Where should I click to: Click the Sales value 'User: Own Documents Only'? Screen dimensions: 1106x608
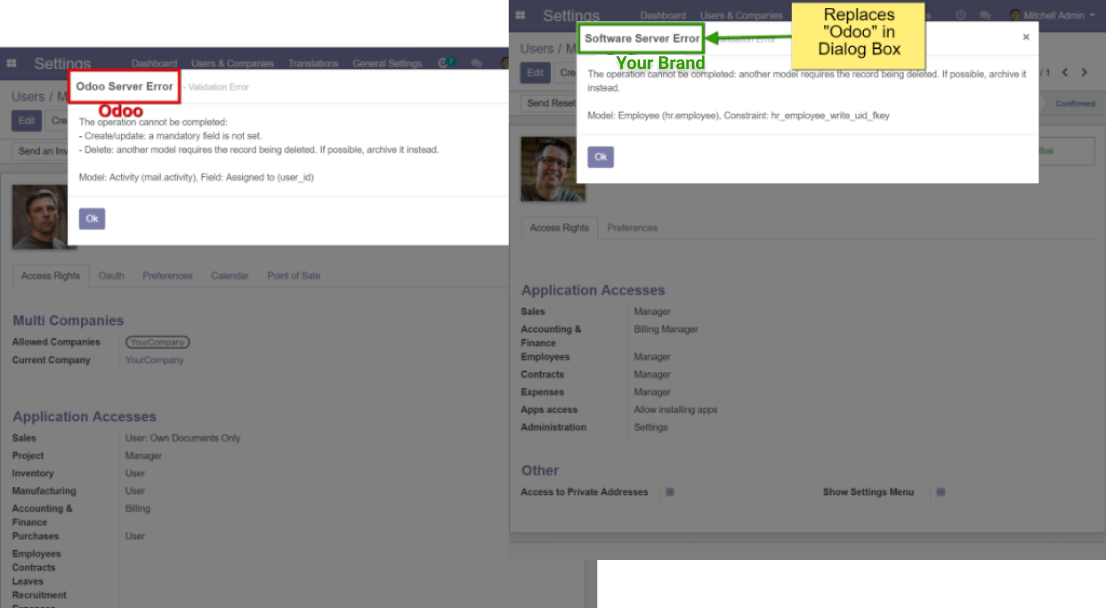(x=183, y=438)
